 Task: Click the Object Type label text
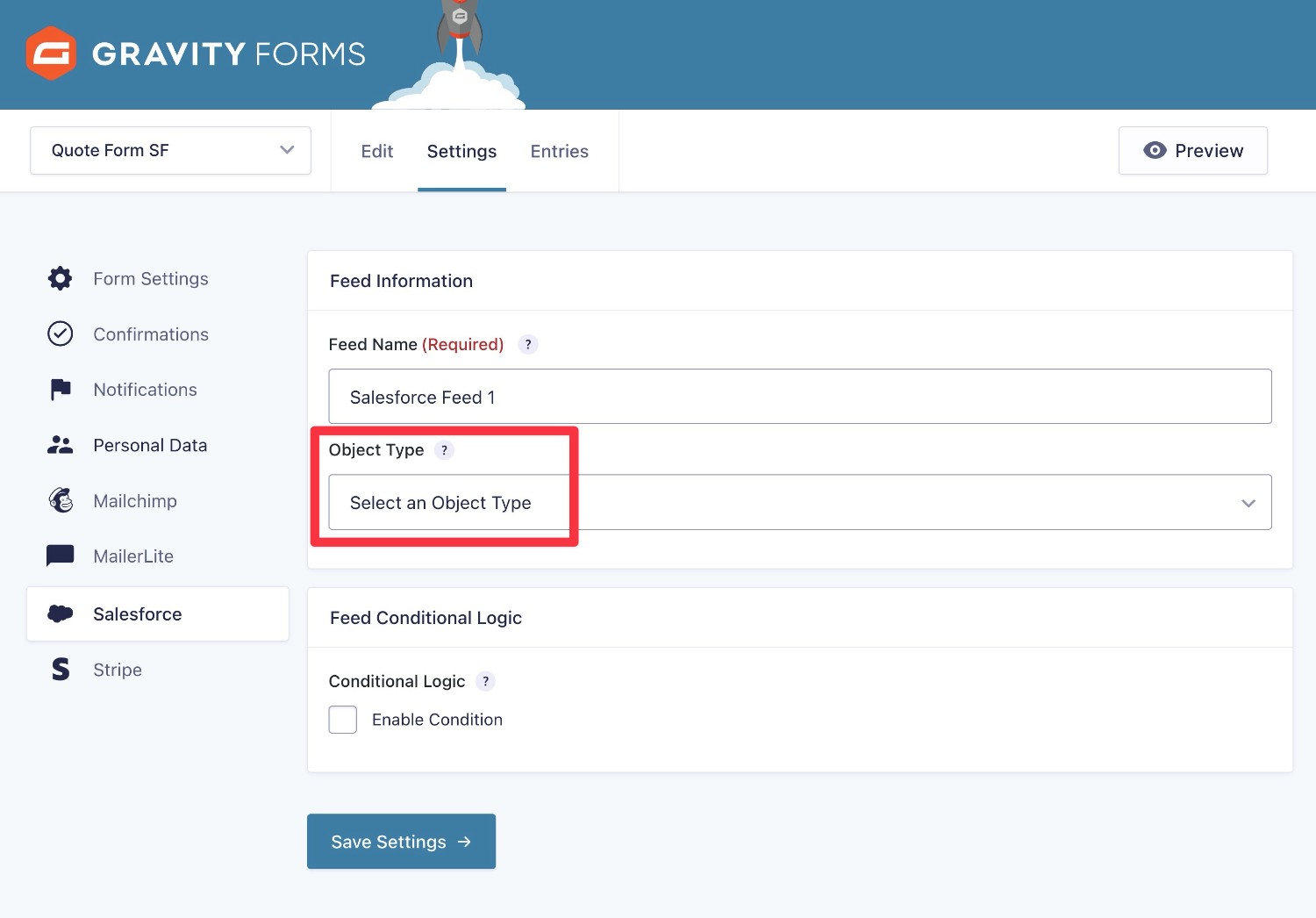click(376, 449)
